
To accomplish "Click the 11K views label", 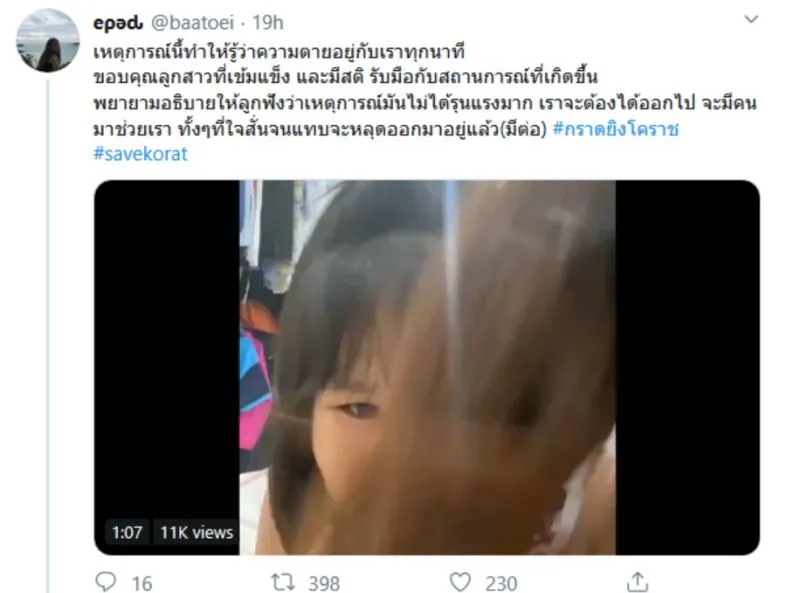I will [x=196, y=533].
